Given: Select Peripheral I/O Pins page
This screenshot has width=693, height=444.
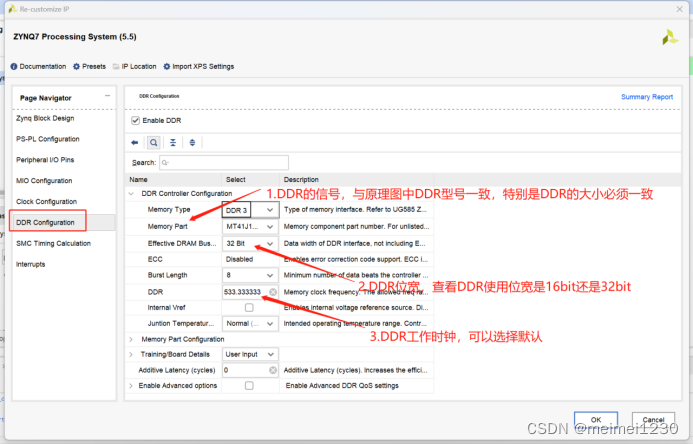Looking at the screenshot, I should [45, 160].
